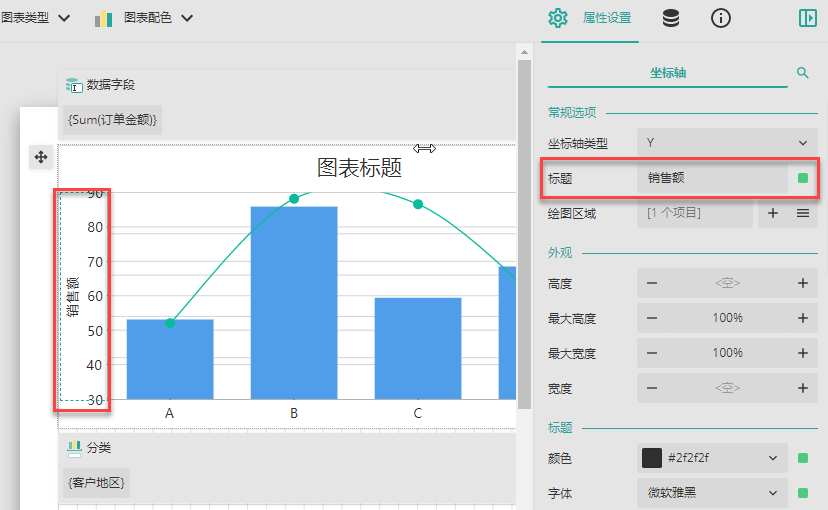Collapse the properties panel with the panel icon
This screenshot has height=510, width=828.
pos(808,18)
